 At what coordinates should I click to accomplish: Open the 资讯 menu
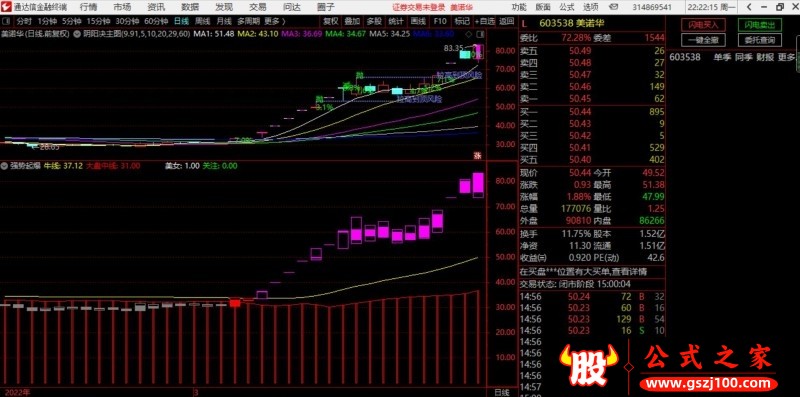pyautogui.click(x=156, y=7)
